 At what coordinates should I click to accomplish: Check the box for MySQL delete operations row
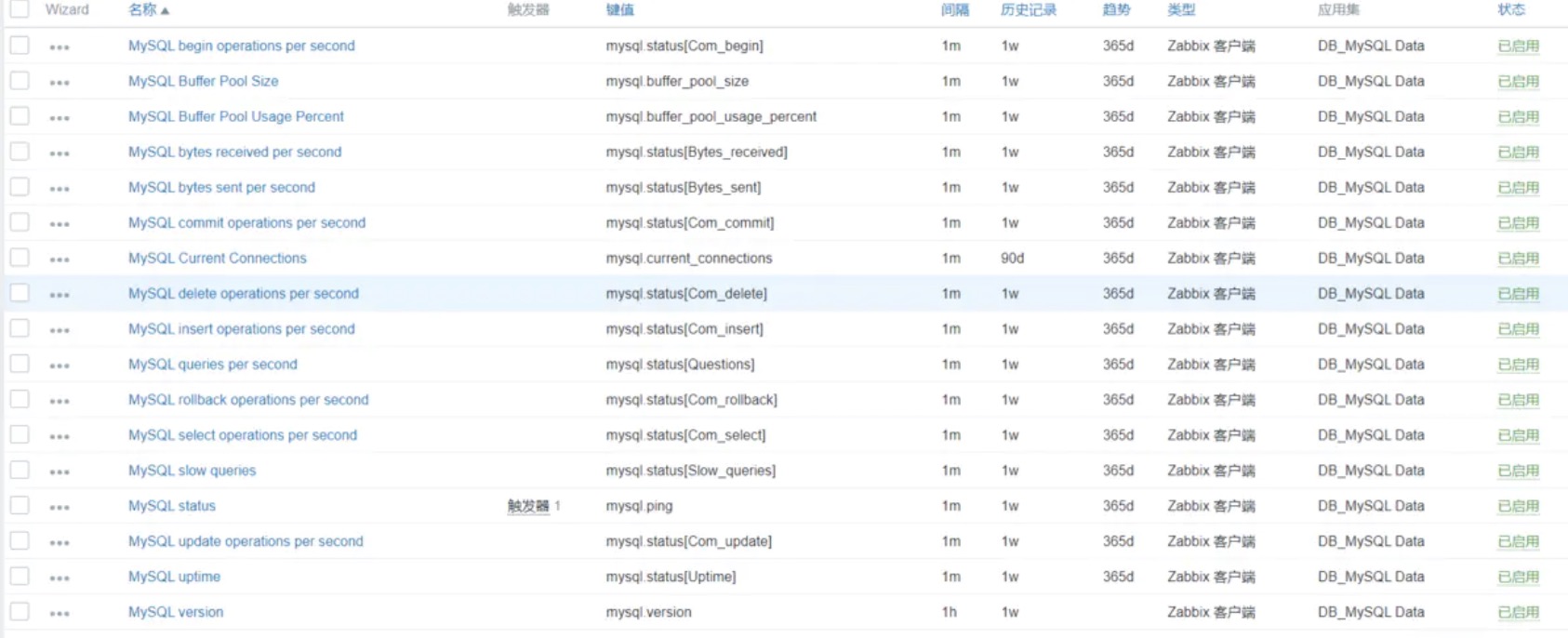(x=20, y=293)
